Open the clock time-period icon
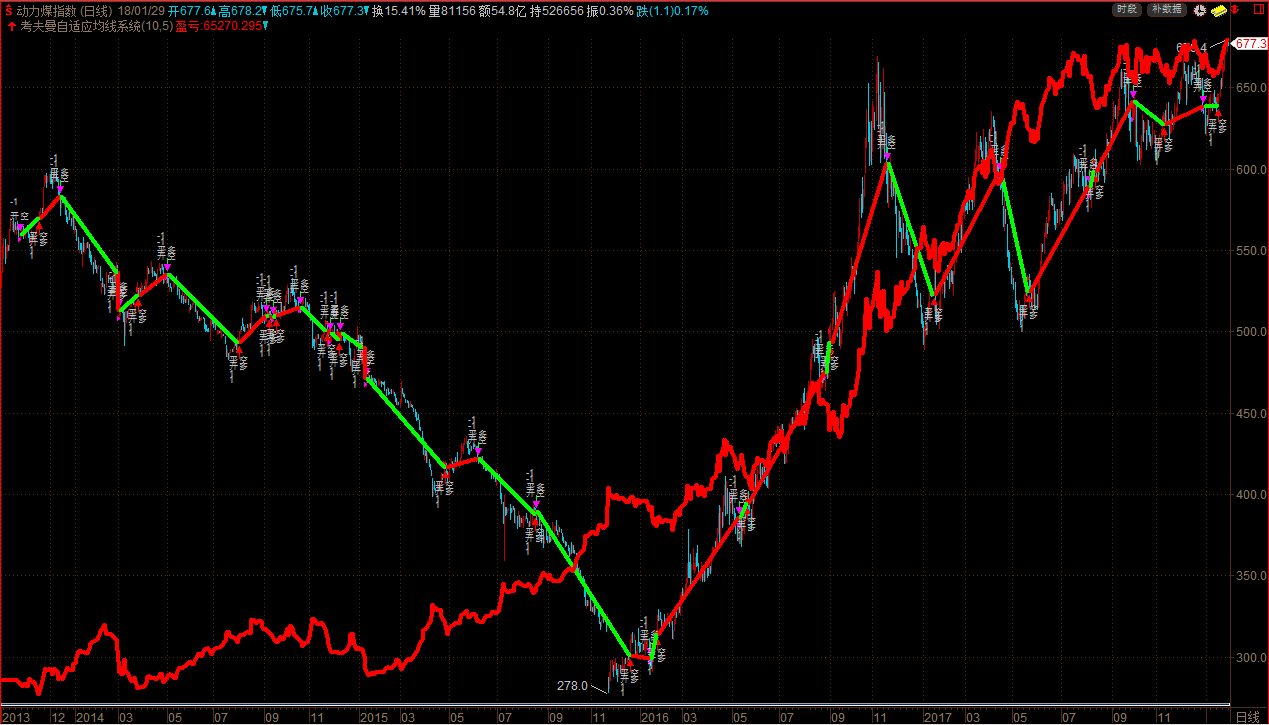 [1199, 10]
